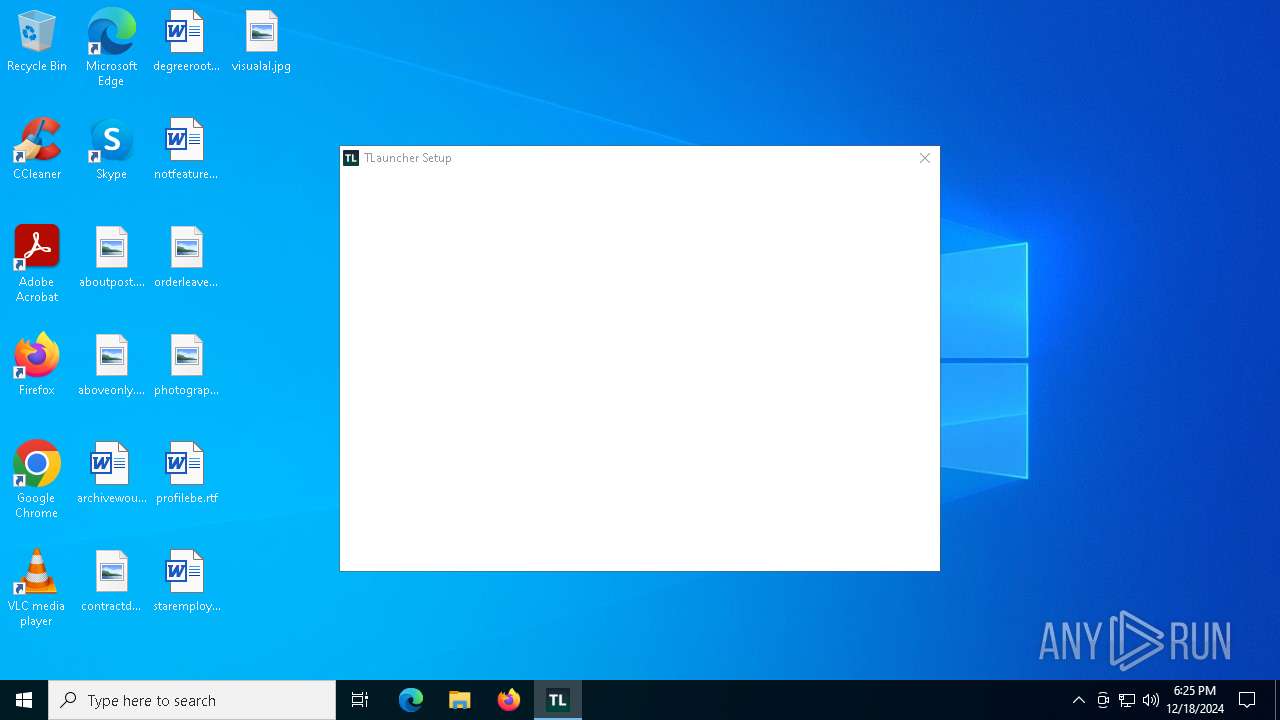Open network status tray icon
This screenshot has width=1280, height=720.
coord(1127,700)
